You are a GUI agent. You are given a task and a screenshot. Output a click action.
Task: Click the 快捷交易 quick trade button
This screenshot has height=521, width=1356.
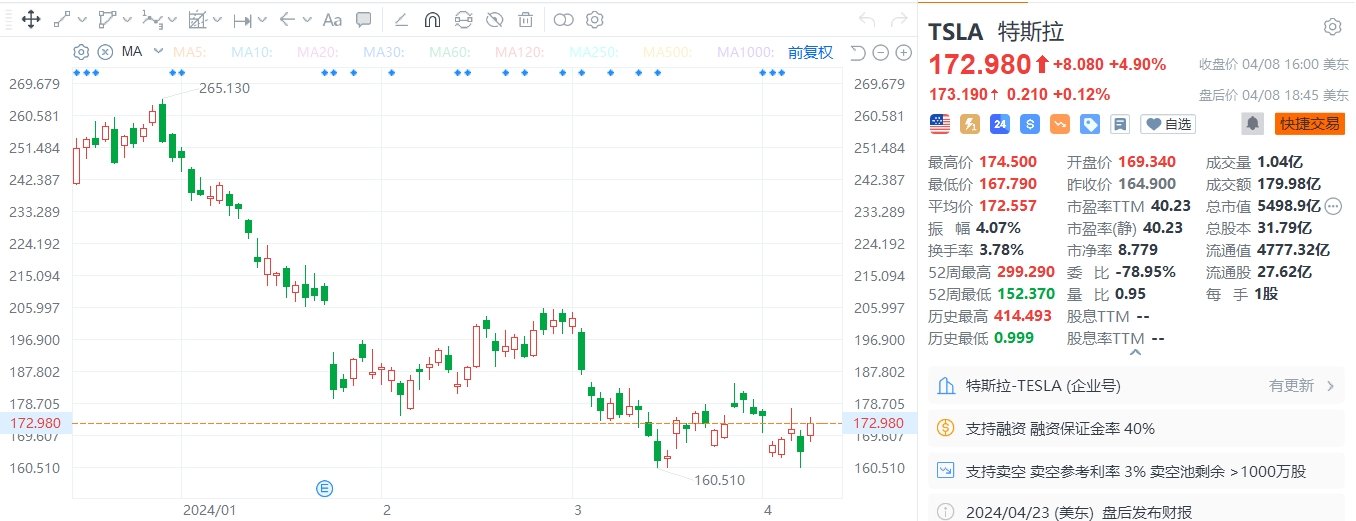tap(1309, 124)
